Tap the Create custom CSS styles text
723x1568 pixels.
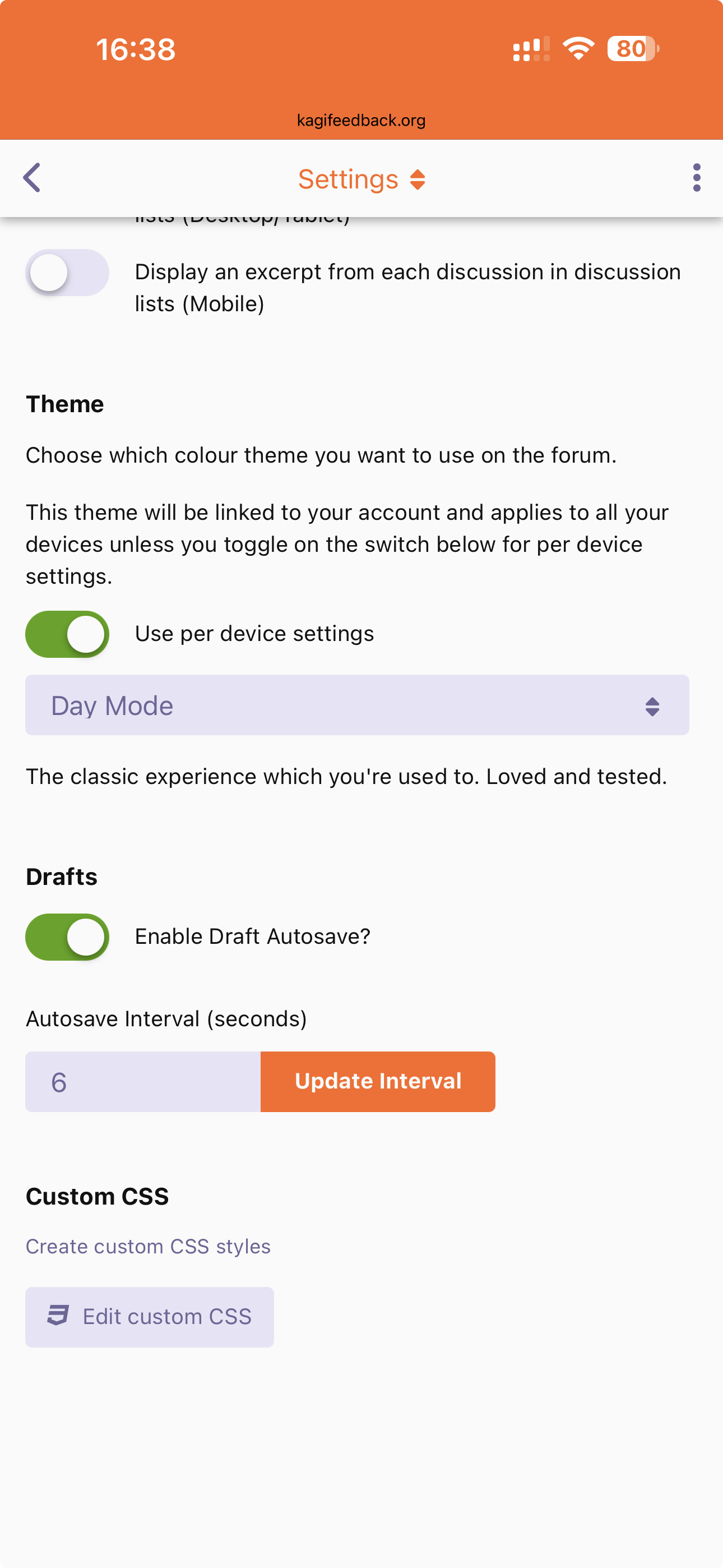[148, 1246]
